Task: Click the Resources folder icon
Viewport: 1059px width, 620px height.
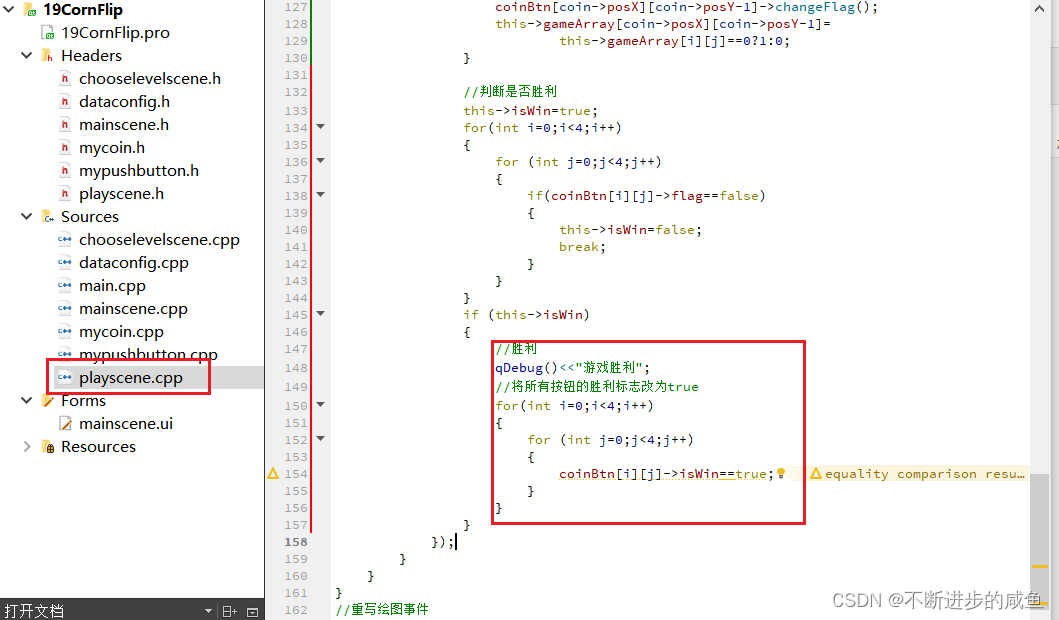Action: pyautogui.click(x=47, y=446)
